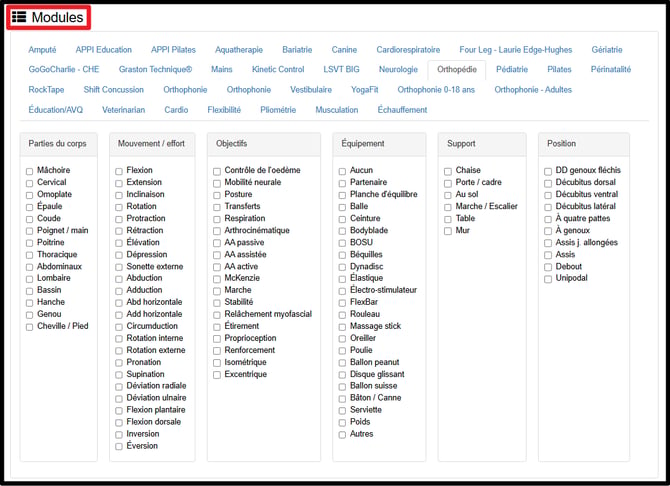
Task: Check the Unipodal position checkbox
Action: point(548,279)
